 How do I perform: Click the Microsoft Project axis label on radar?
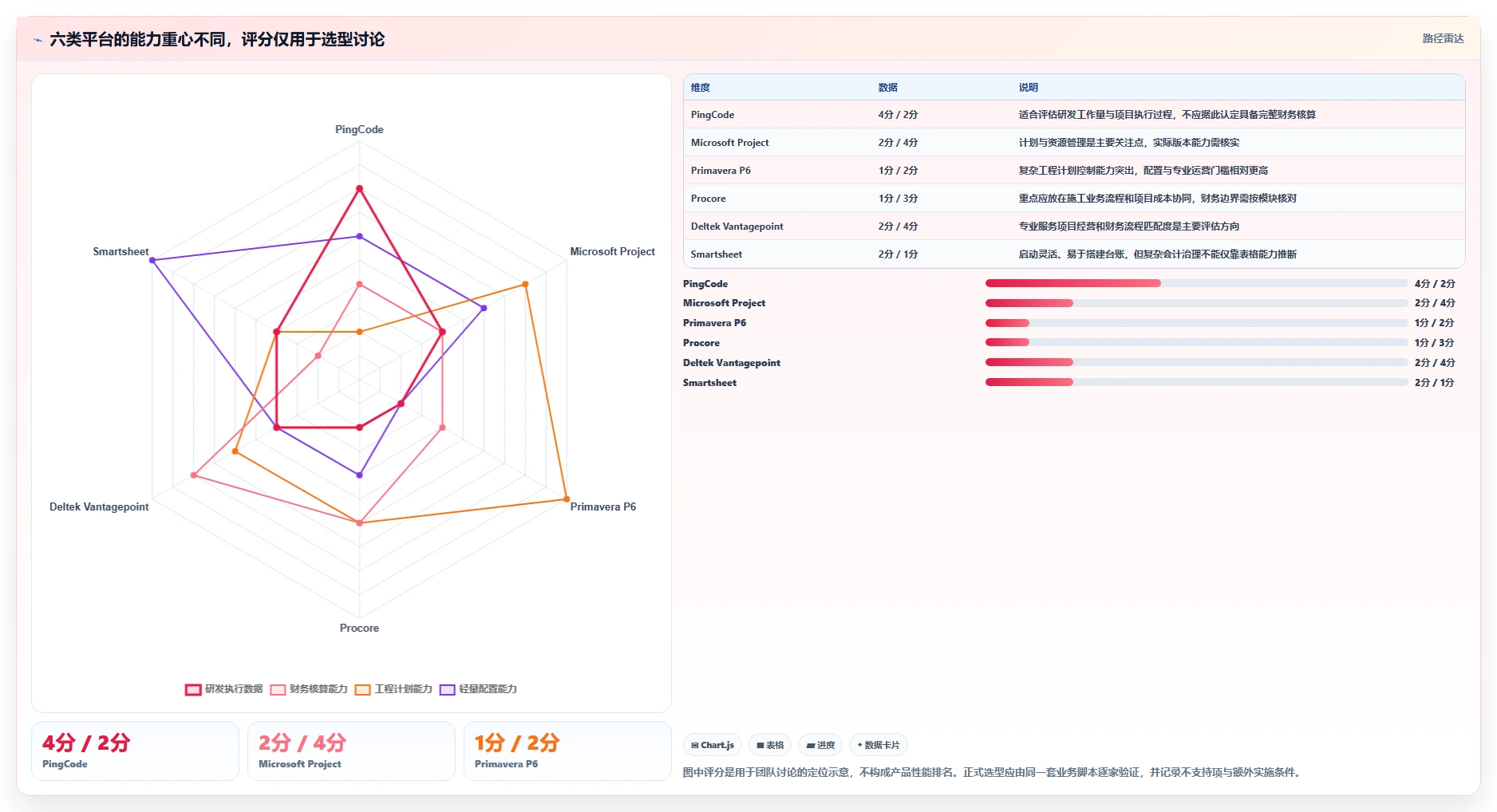pos(612,251)
